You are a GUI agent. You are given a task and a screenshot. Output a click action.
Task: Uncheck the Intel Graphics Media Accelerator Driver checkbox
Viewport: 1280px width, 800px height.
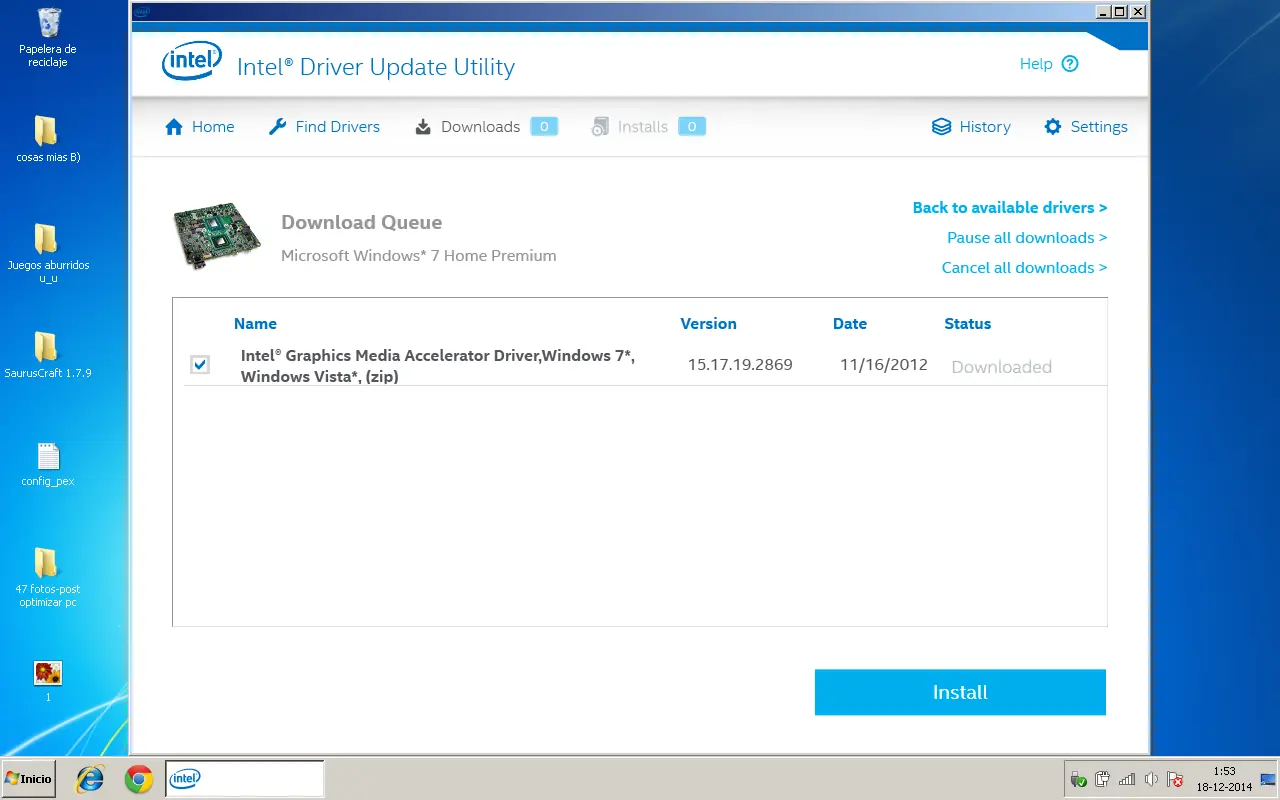point(200,365)
